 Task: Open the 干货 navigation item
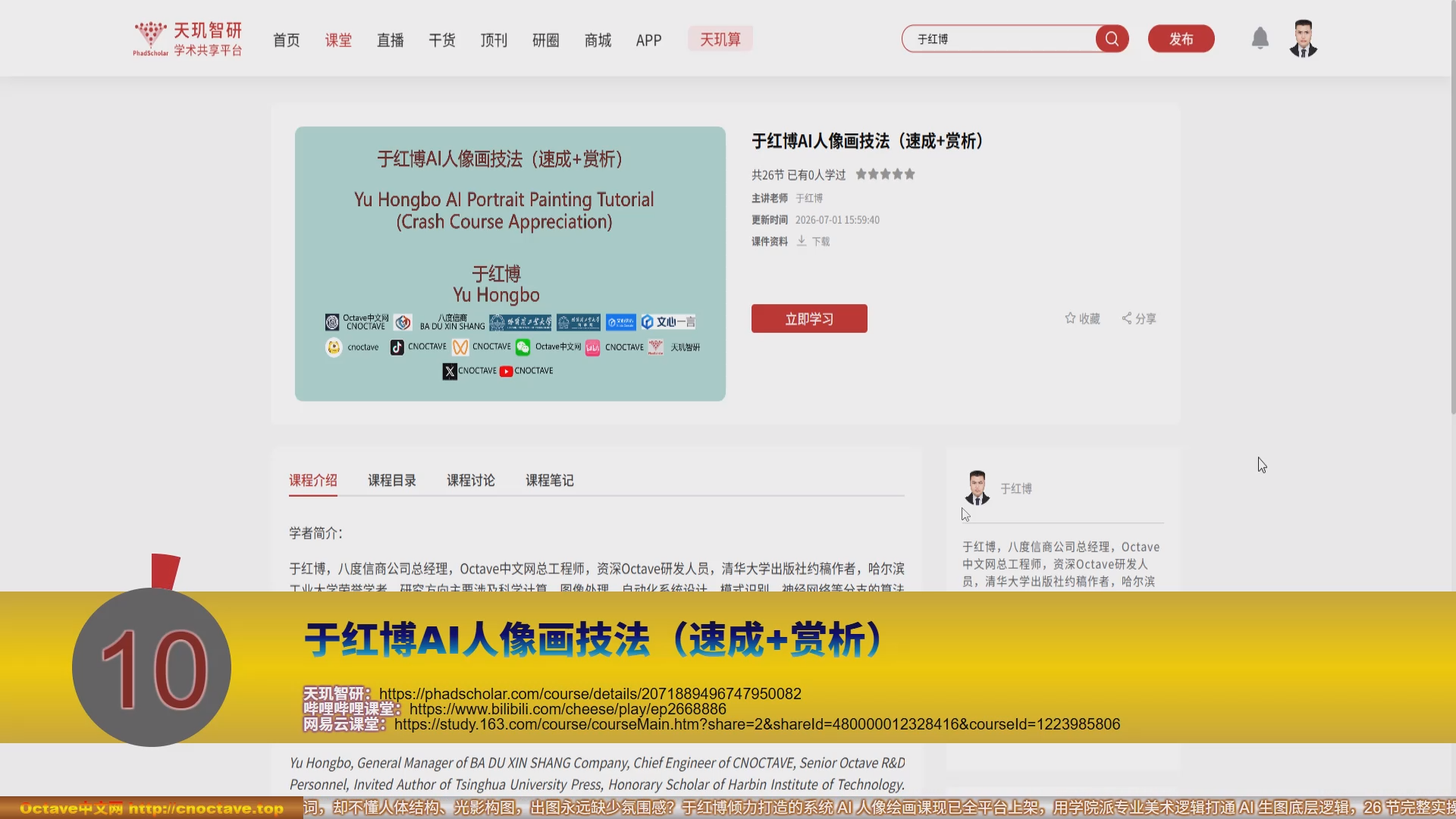point(442,40)
